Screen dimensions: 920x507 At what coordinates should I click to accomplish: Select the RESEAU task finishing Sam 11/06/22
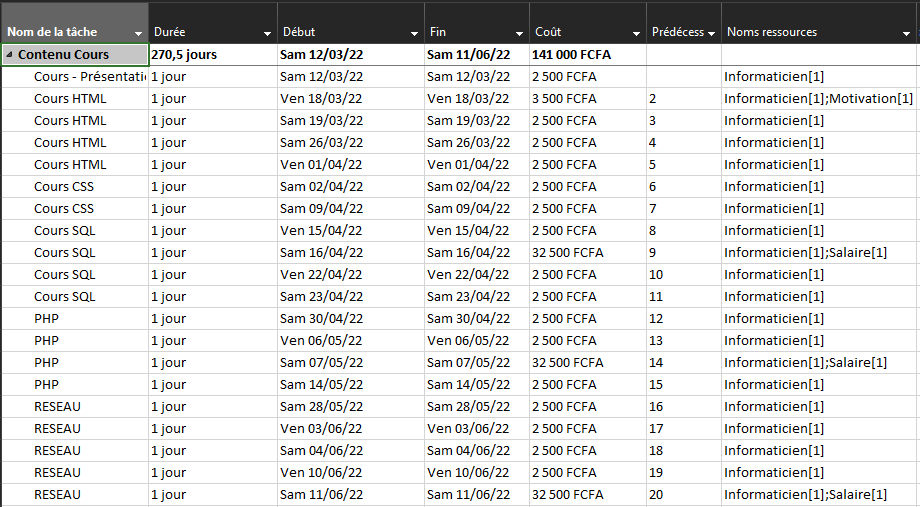58,495
